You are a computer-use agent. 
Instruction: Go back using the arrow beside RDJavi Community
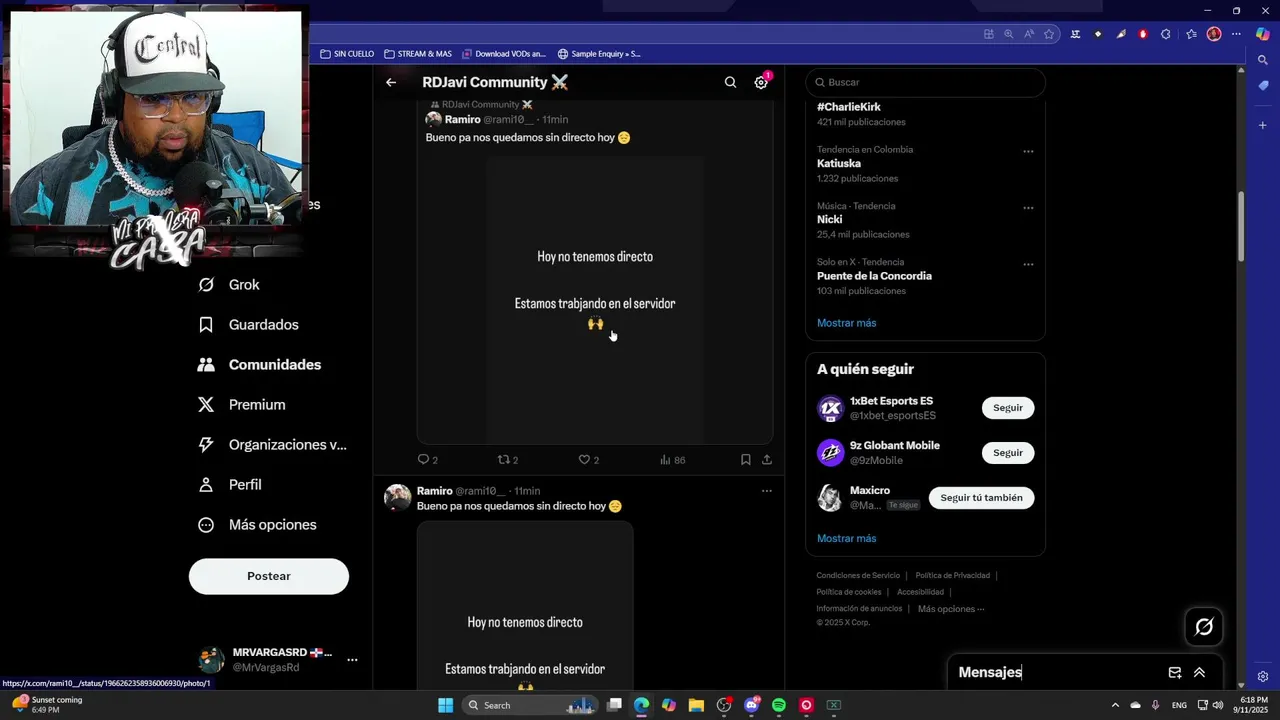391,82
